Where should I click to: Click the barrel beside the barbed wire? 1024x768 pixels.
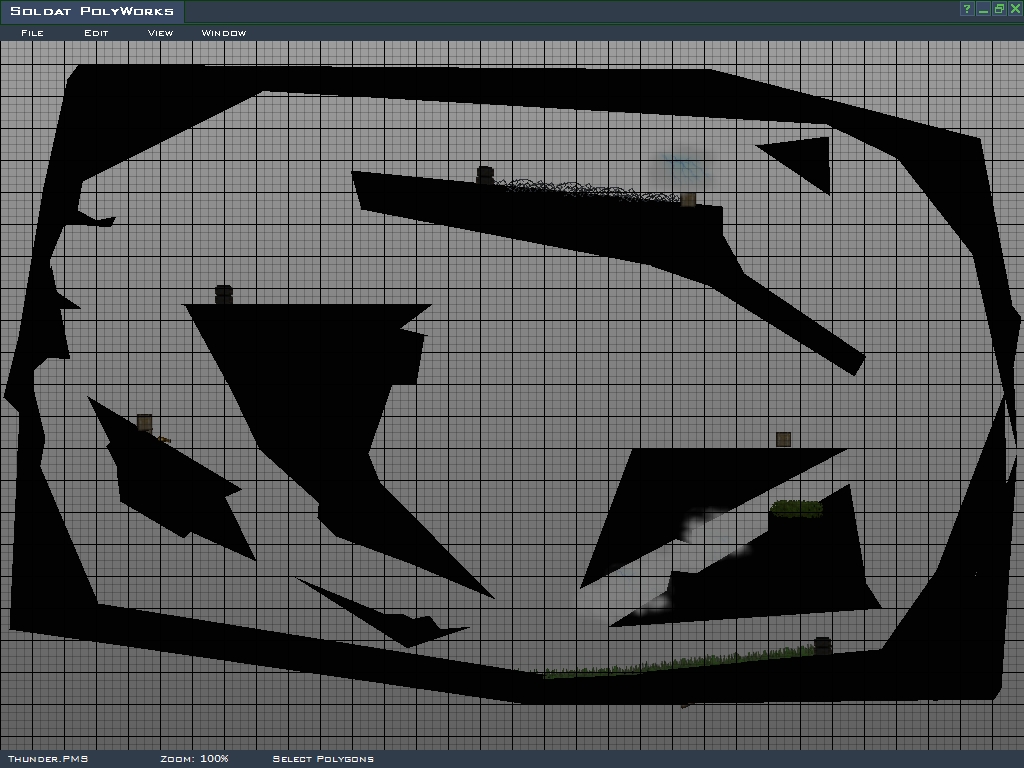click(485, 175)
